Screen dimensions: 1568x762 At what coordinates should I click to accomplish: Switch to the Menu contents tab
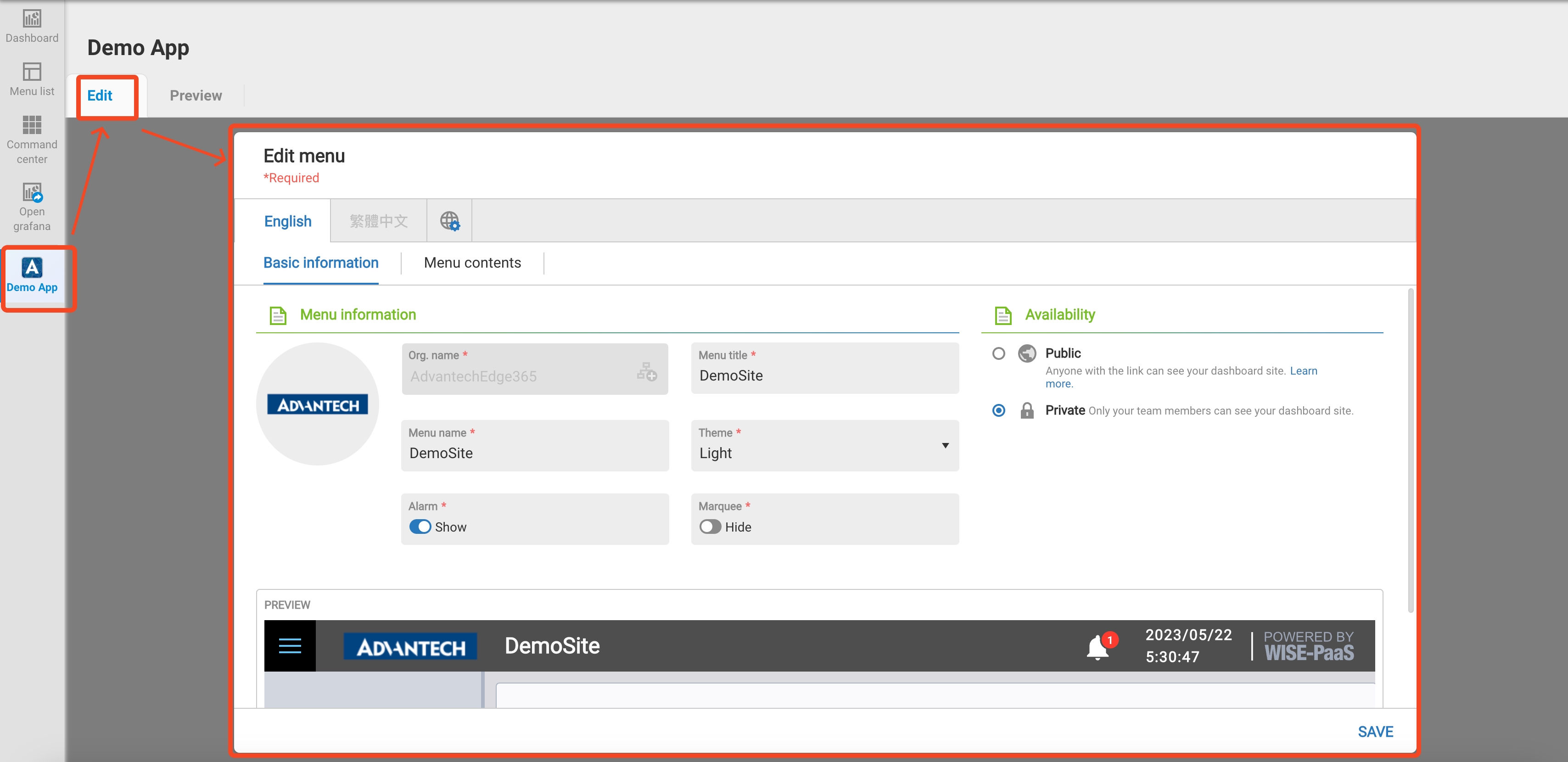[x=472, y=263]
